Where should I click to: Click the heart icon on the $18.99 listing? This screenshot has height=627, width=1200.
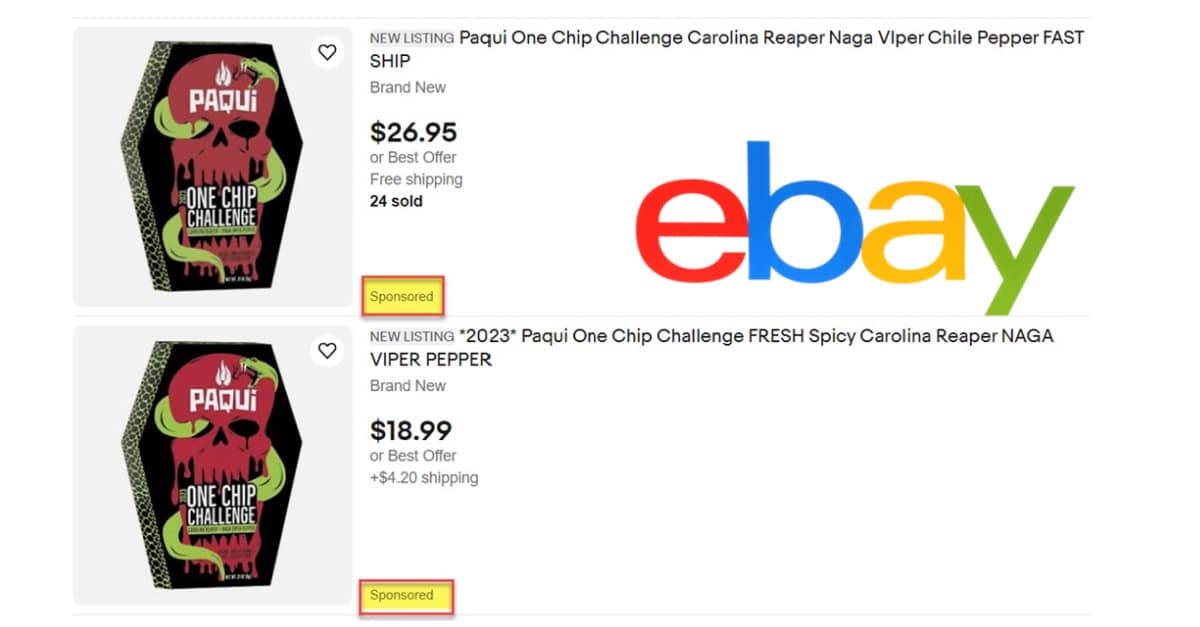click(x=327, y=350)
